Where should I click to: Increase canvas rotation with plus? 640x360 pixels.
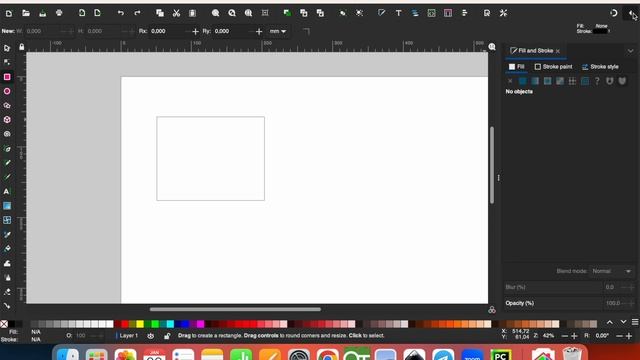[x=629, y=336]
